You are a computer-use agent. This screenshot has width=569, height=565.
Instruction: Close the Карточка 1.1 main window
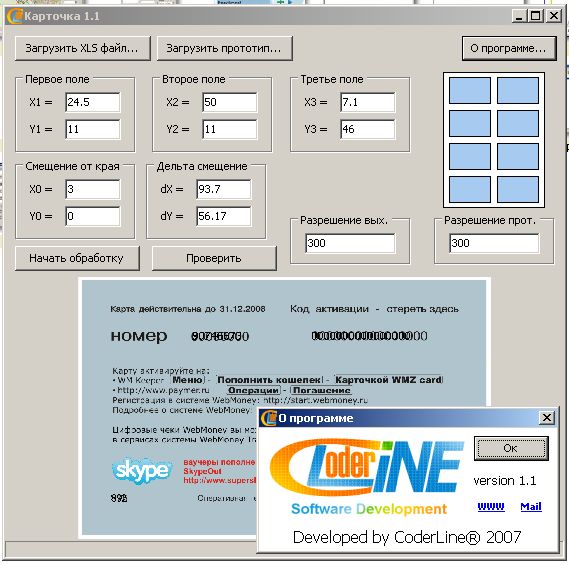pyautogui.click(x=554, y=16)
